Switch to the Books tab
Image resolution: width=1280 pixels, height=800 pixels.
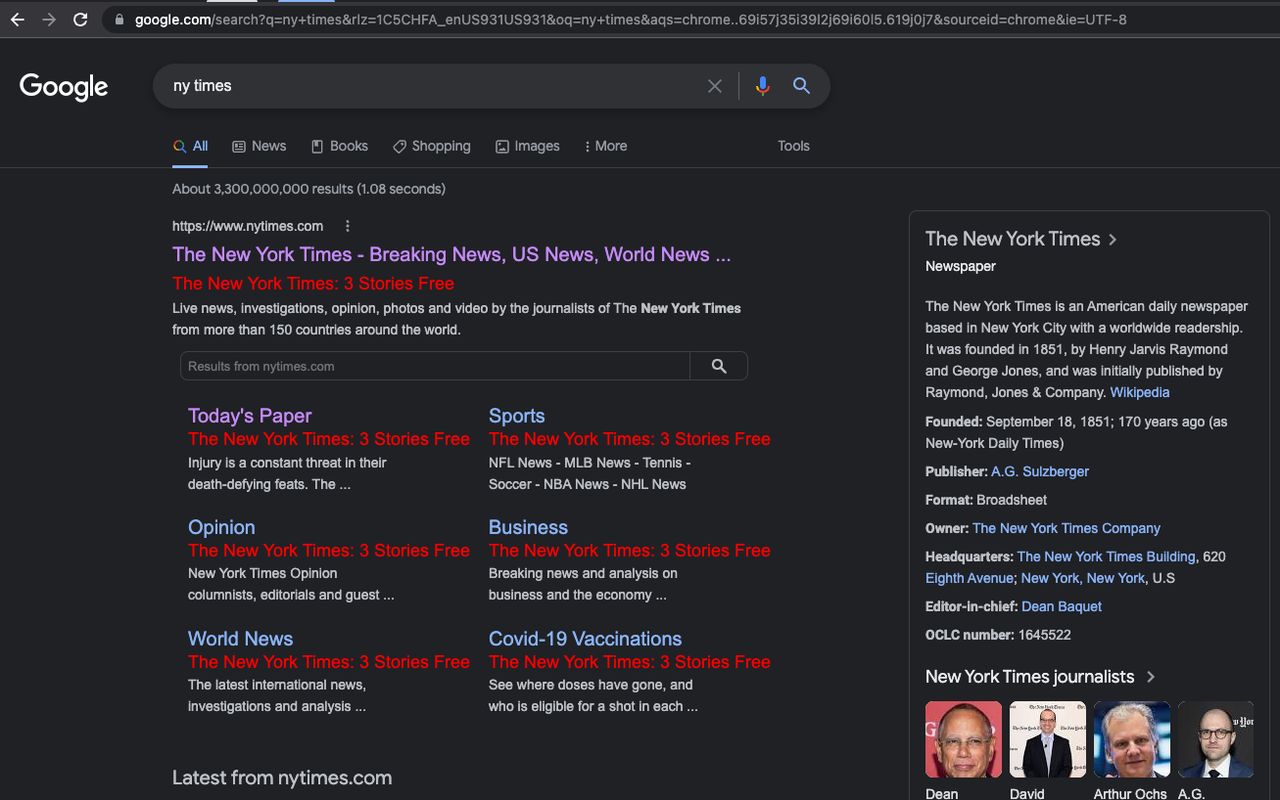pyautogui.click(x=339, y=146)
